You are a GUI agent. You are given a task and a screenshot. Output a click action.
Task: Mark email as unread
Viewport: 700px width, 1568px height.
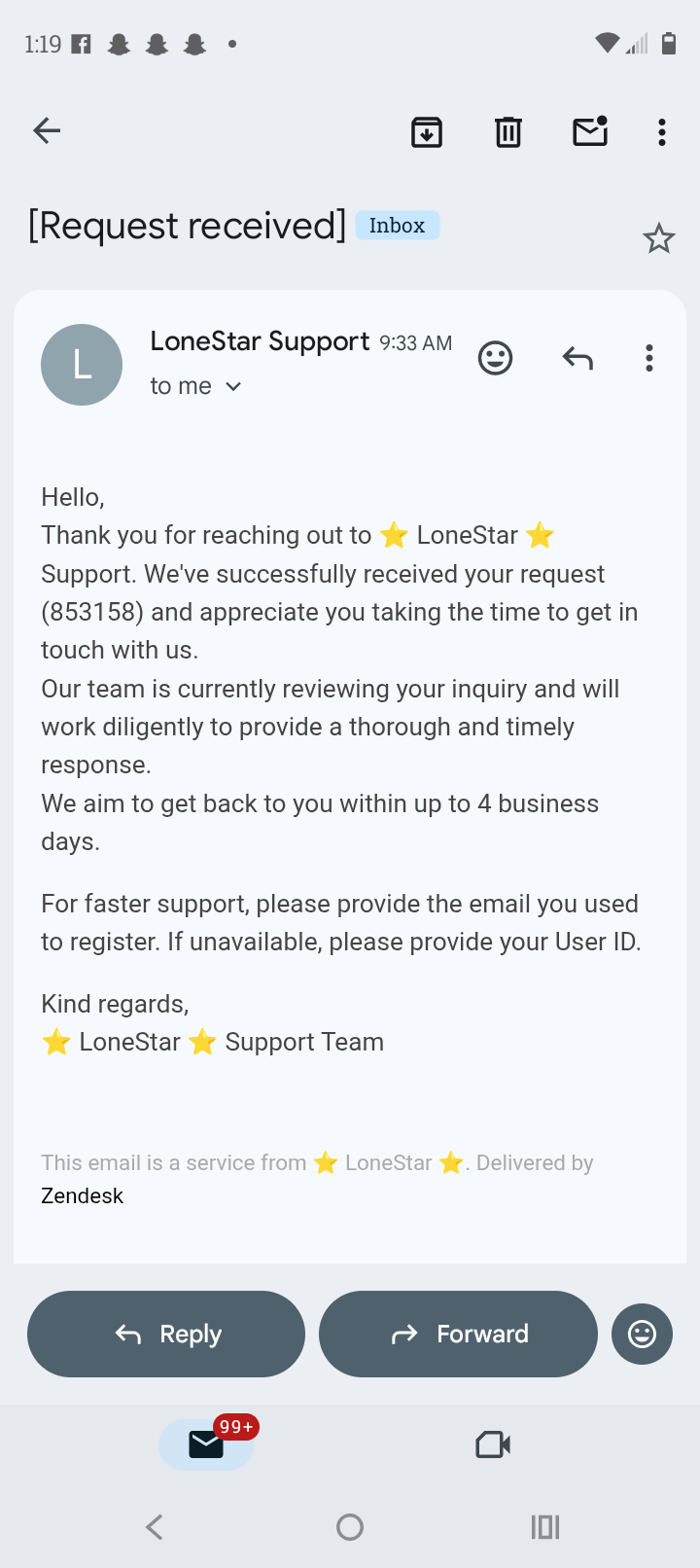tap(590, 131)
